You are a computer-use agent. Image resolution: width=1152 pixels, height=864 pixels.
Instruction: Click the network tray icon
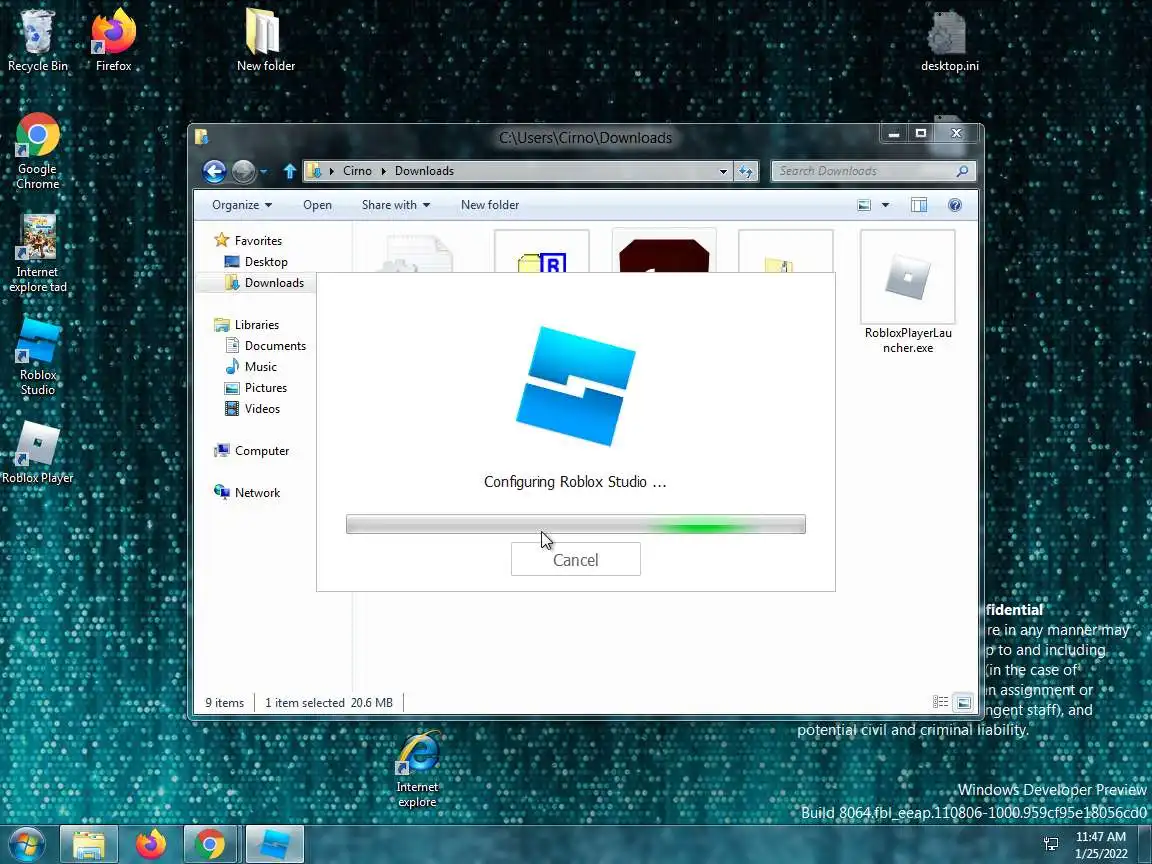click(x=1051, y=844)
